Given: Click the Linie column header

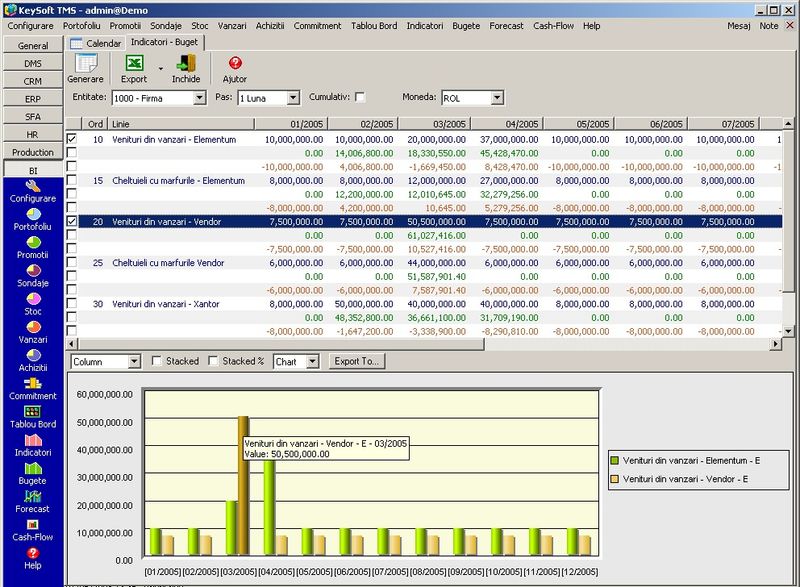Looking at the screenshot, I should [182, 124].
